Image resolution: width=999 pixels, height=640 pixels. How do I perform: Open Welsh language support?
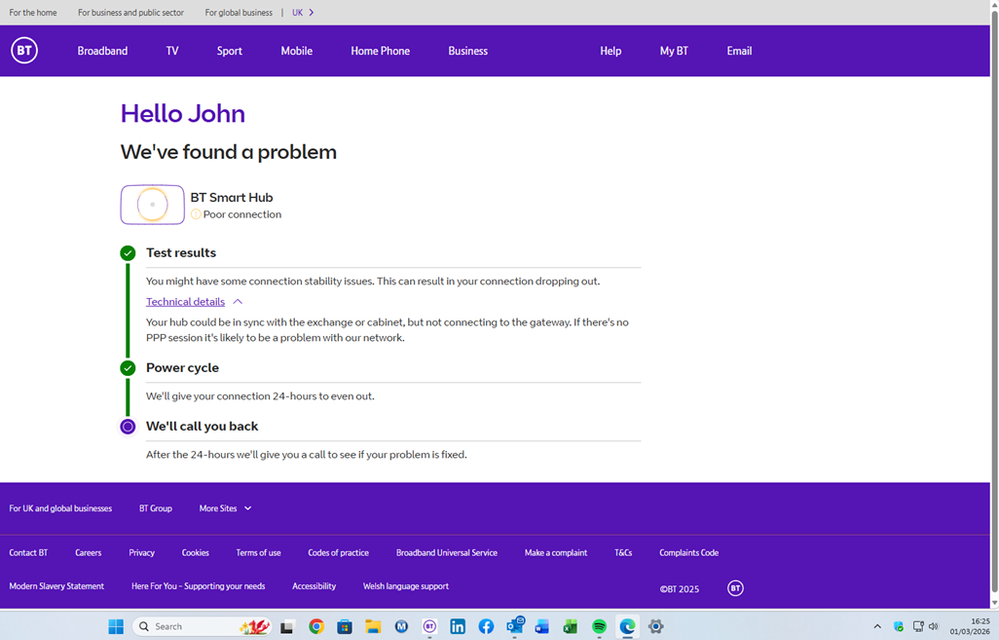(406, 586)
